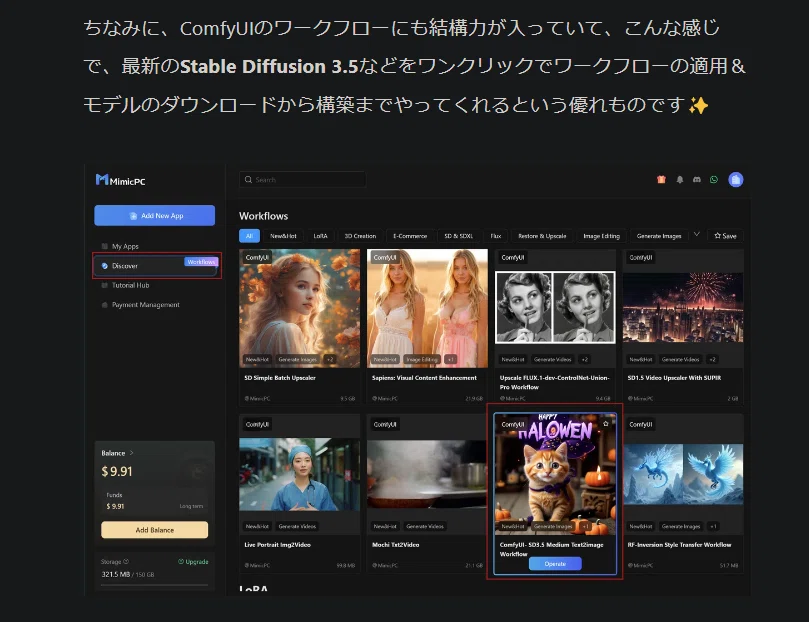Open Tutorial Hub in the sidebar
Viewport: 809px width, 622px height.
[x=131, y=285]
